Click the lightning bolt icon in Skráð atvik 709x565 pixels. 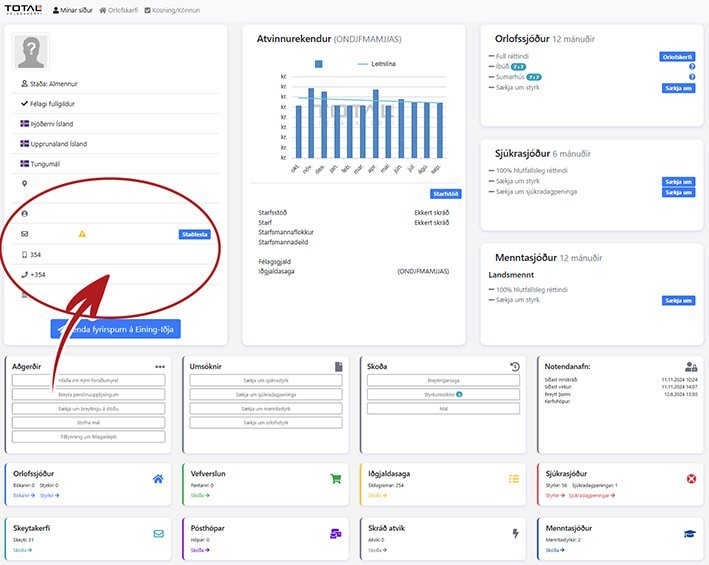point(515,534)
